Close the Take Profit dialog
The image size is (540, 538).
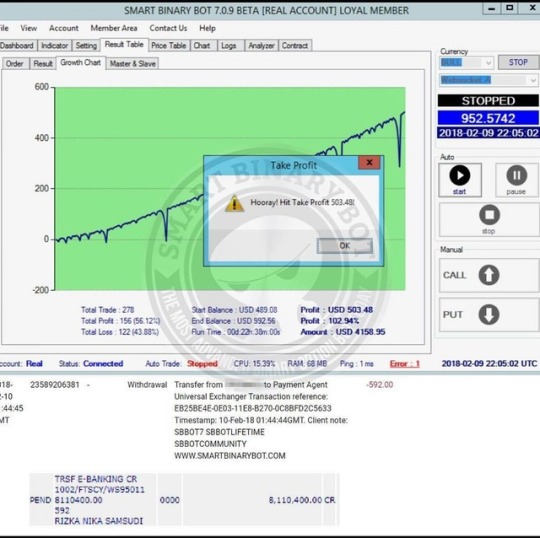(x=369, y=163)
